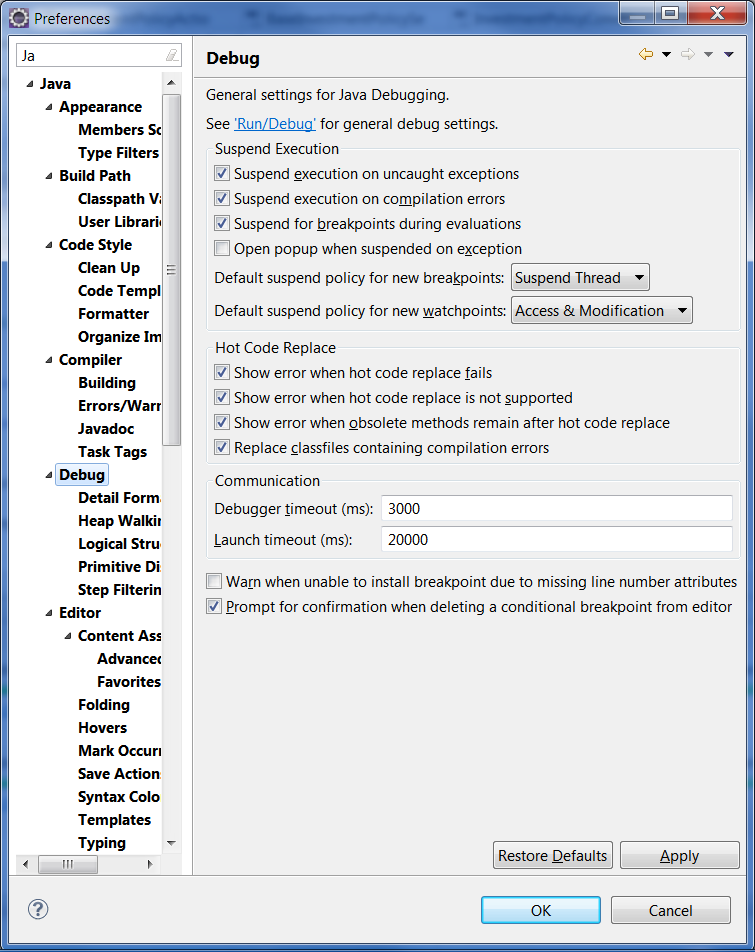Click tree horizontal scrollbar left arrow
This screenshot has width=755, height=952.
point(25,864)
